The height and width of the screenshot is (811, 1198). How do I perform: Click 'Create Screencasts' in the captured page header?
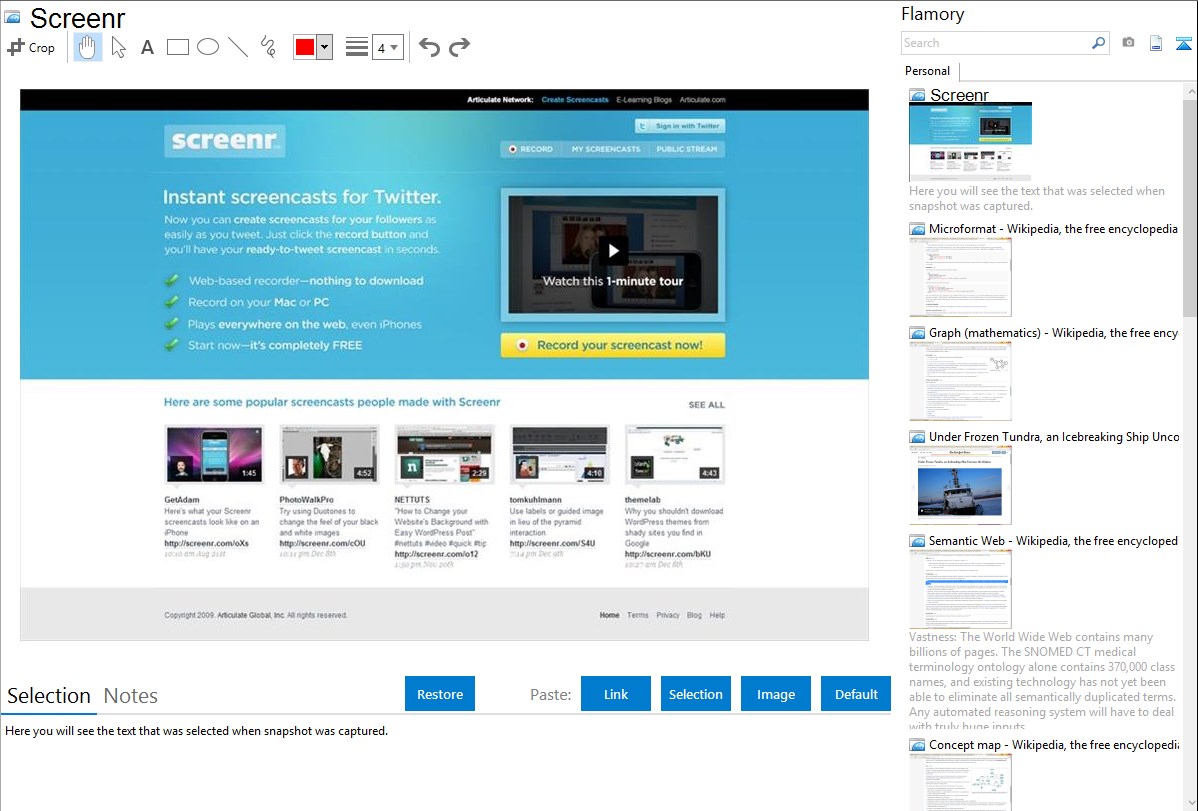point(575,99)
